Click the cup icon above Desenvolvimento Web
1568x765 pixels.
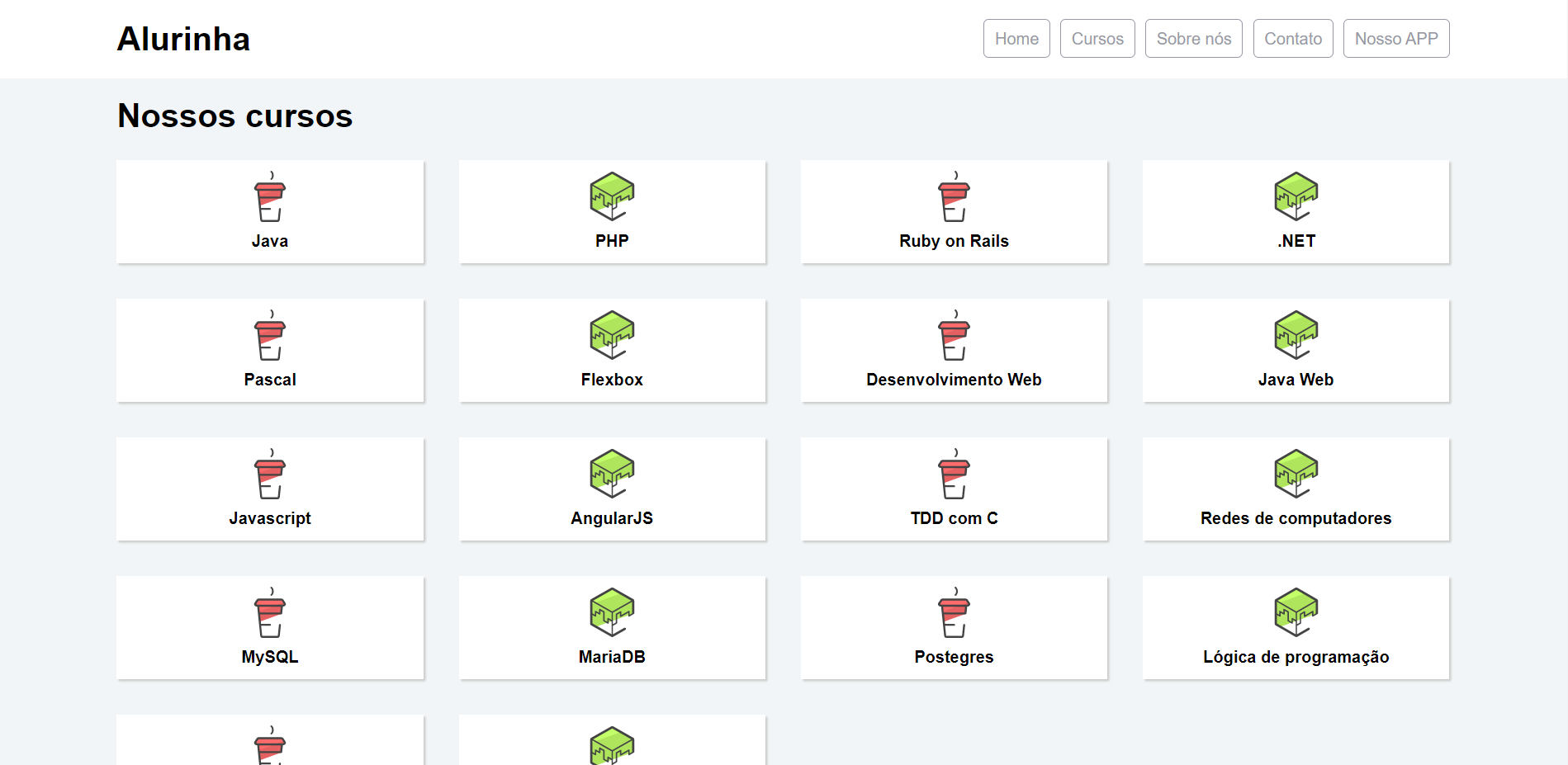click(x=954, y=335)
